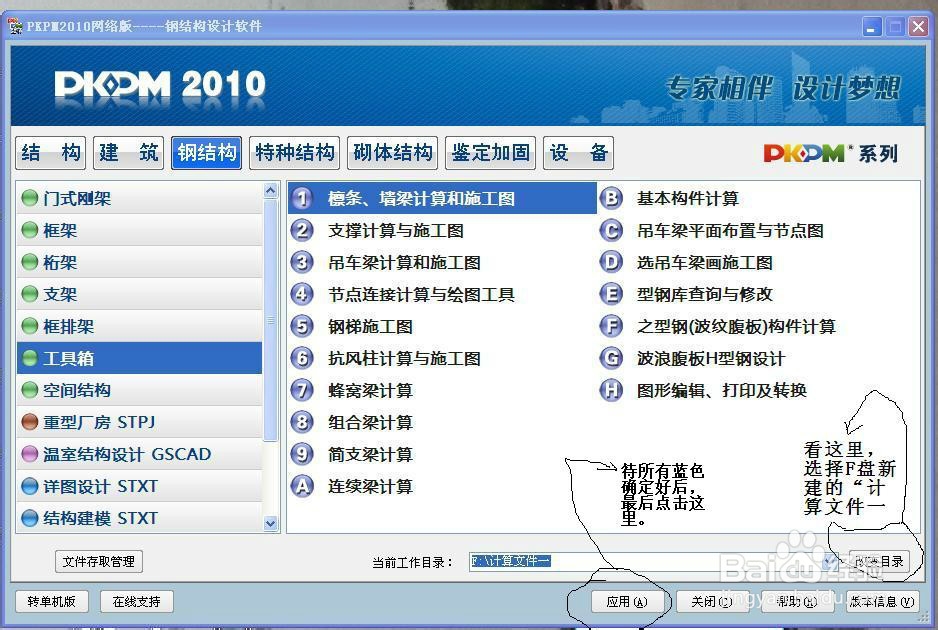Select the 钢结构 tab
Screen dimensions: 938x630
[x=206, y=153]
